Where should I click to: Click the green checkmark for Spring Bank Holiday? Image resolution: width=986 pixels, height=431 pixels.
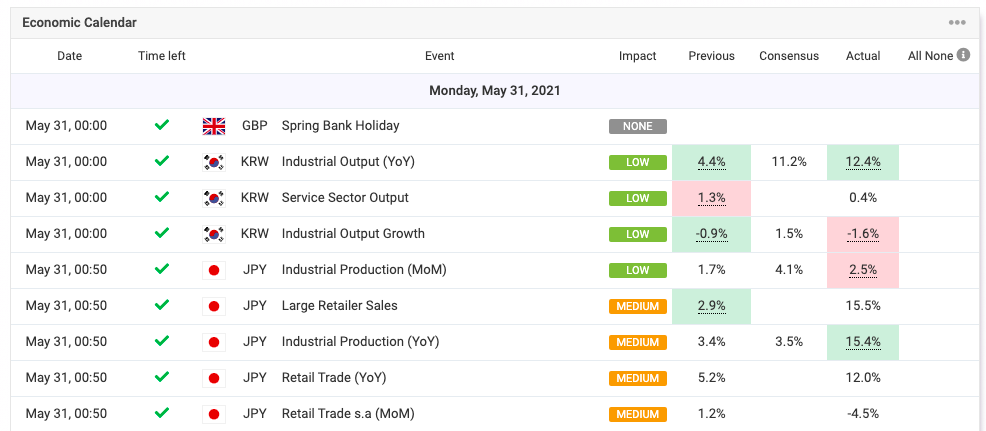click(162, 125)
